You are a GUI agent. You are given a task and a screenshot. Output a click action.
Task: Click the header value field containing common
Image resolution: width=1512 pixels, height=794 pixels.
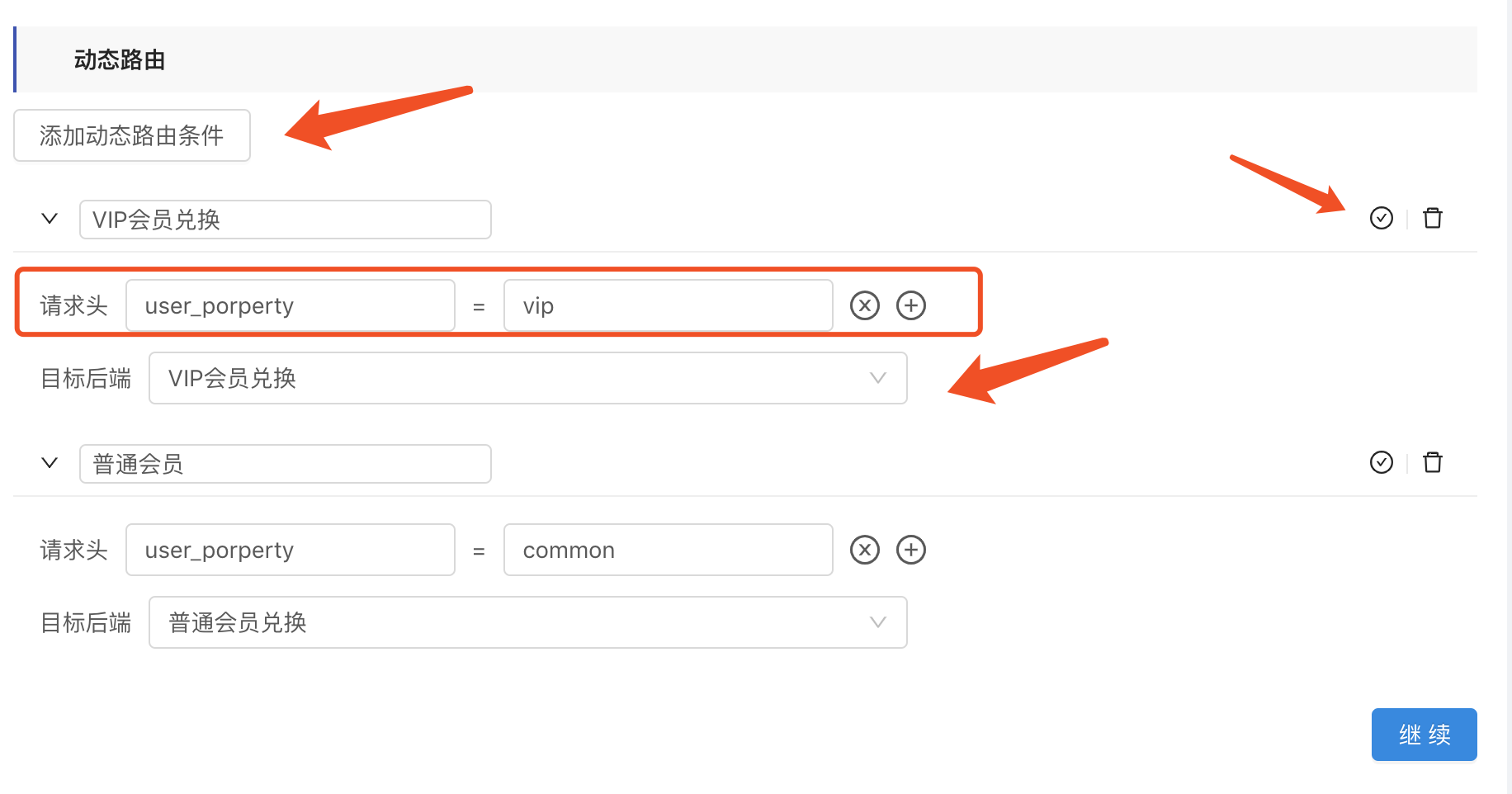pyautogui.click(x=668, y=550)
